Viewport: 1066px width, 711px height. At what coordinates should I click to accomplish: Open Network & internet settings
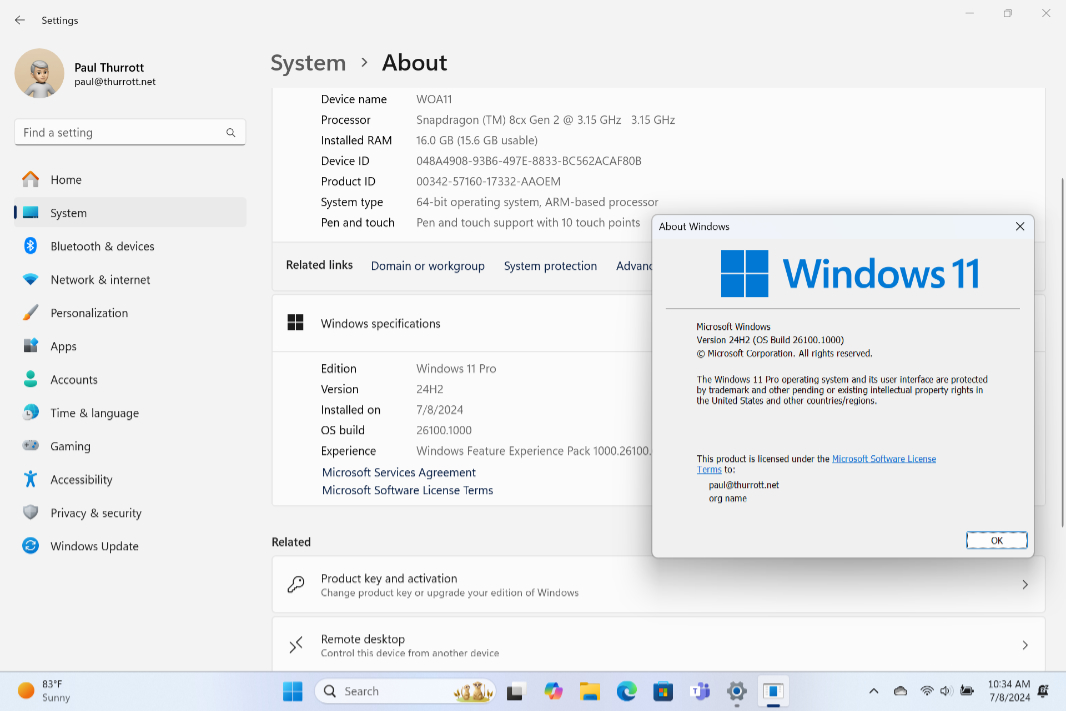(x=100, y=280)
